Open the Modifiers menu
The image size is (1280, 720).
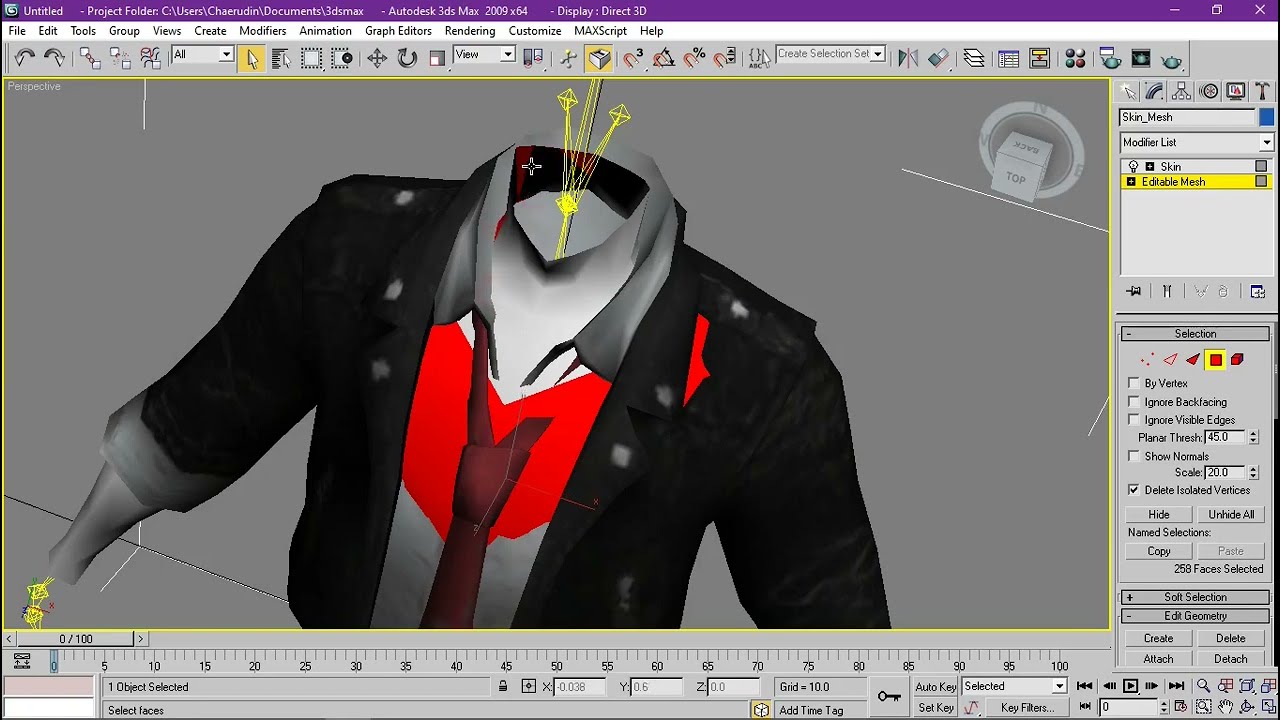[263, 31]
